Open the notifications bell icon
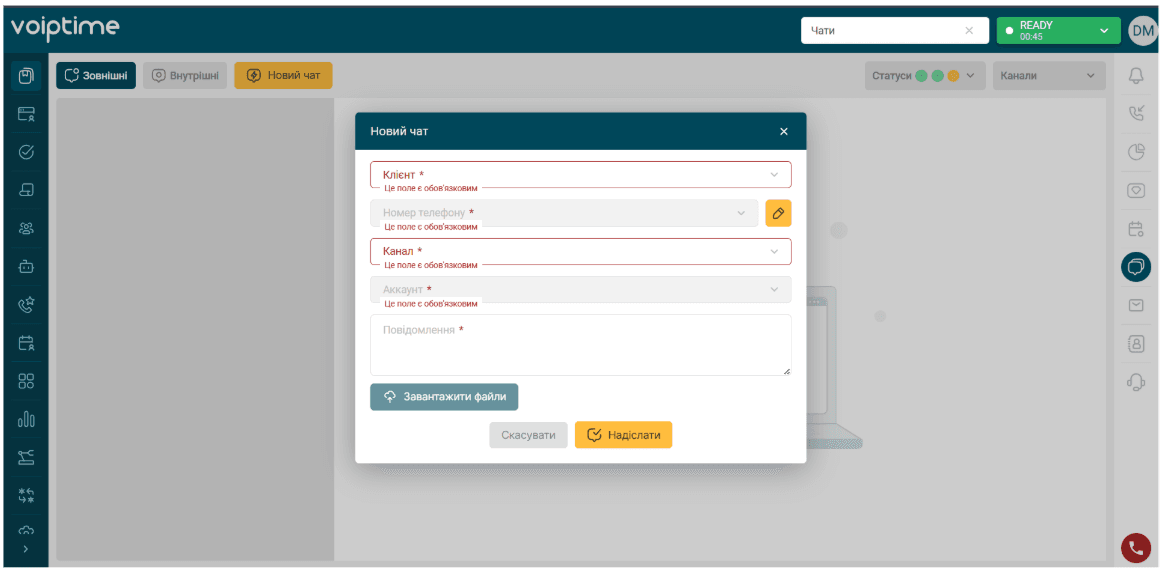This screenshot has height=573, width=1163. pyautogui.click(x=1136, y=76)
